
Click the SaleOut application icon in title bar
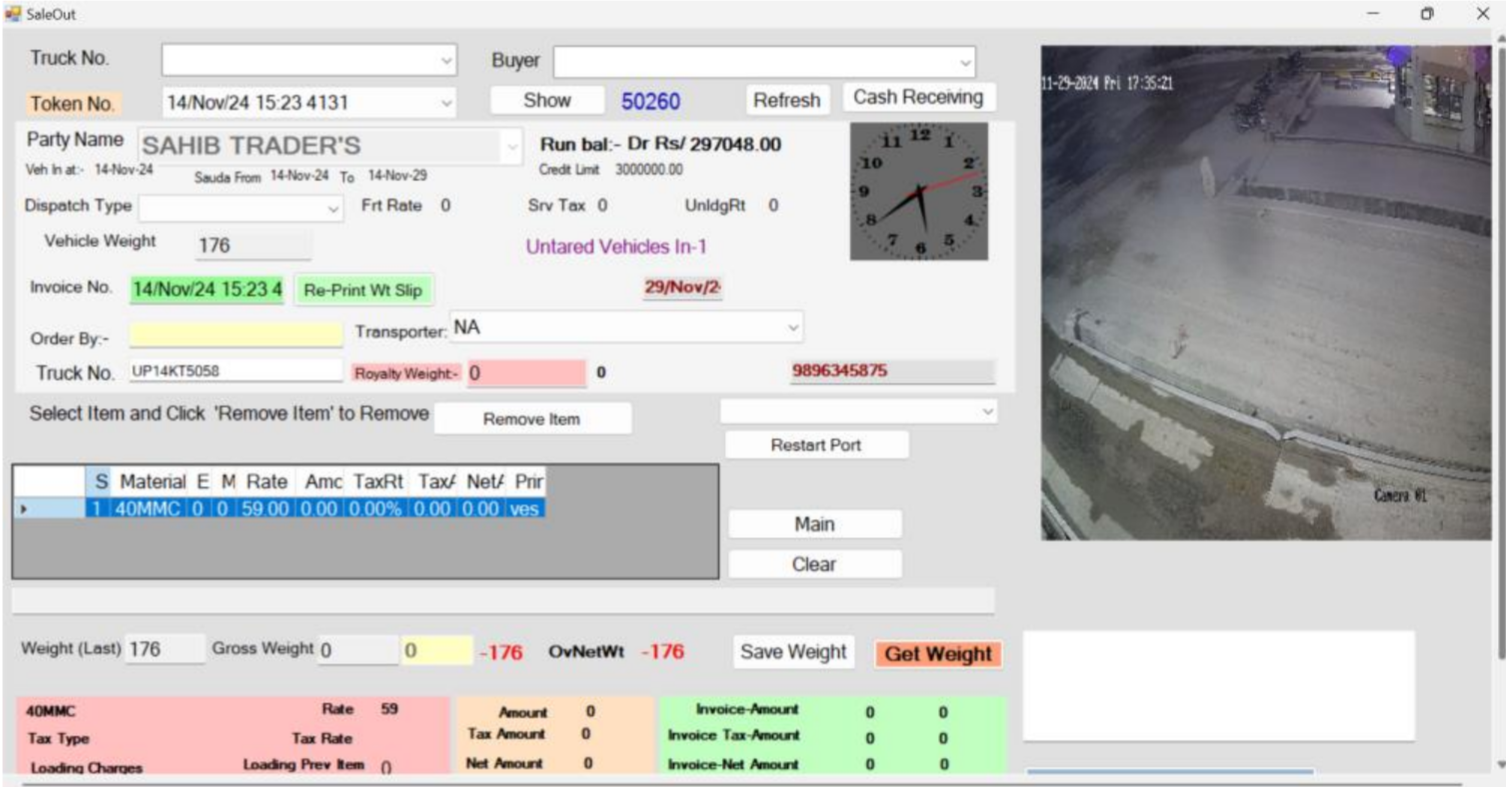[14, 13]
